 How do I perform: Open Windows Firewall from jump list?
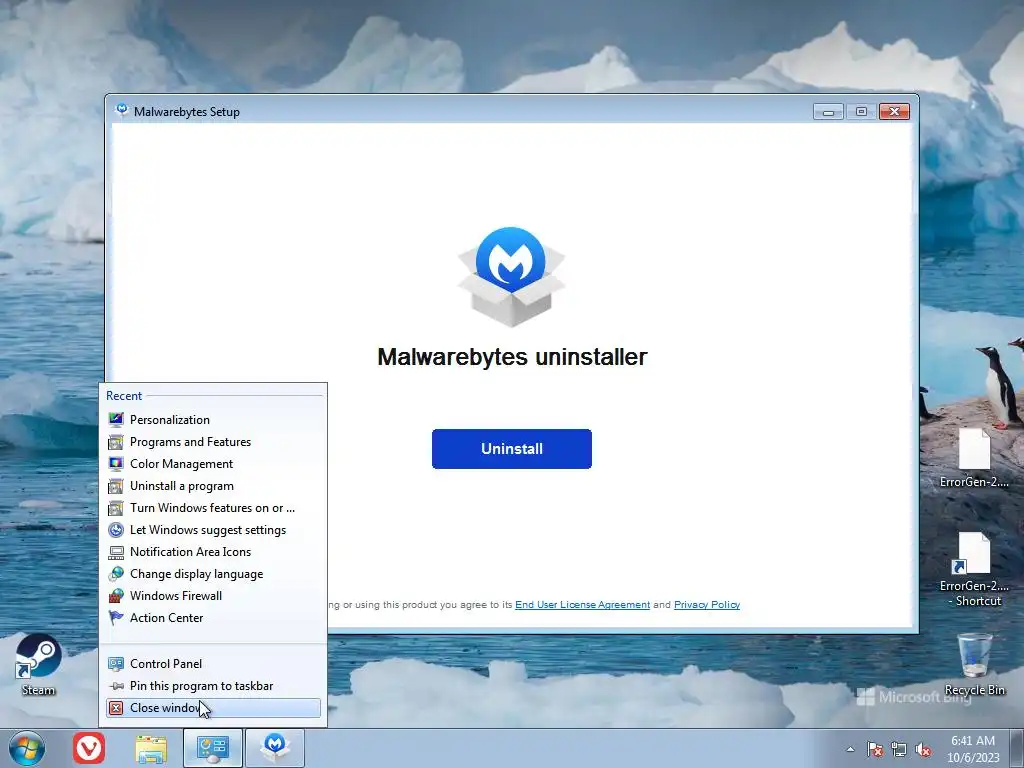pos(213,596)
